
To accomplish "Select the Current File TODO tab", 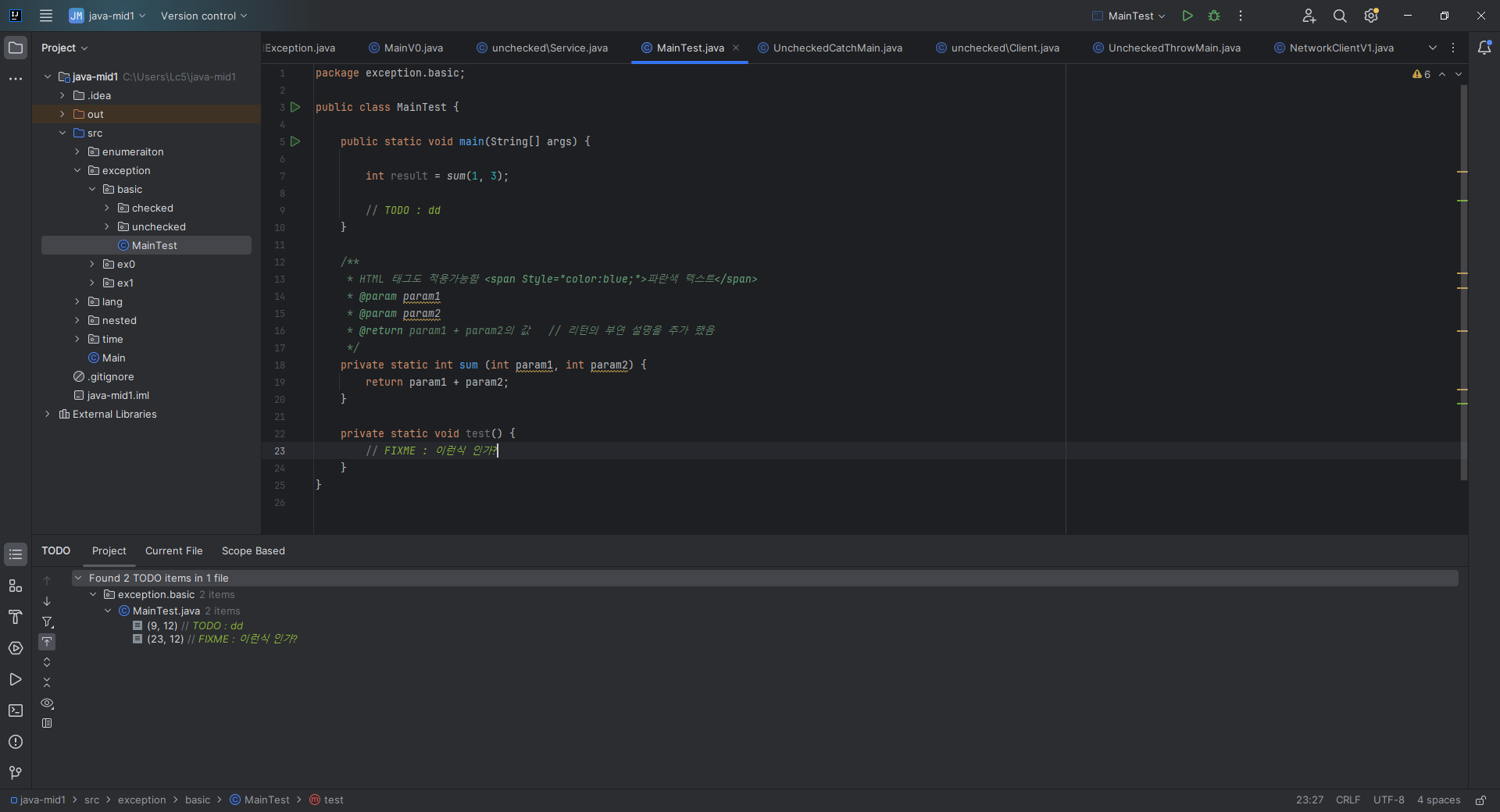I will (x=173, y=550).
